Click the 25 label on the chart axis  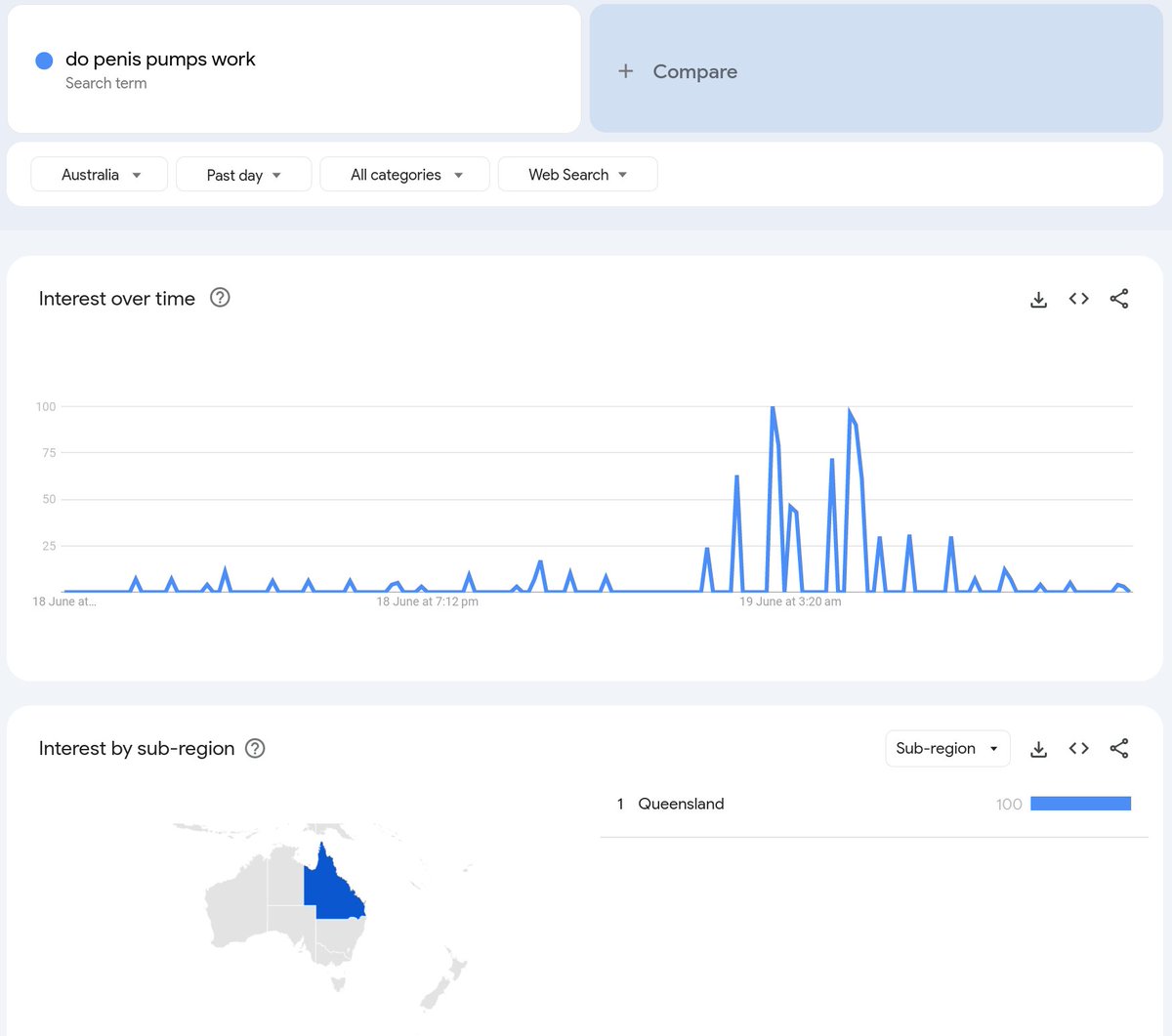point(49,546)
